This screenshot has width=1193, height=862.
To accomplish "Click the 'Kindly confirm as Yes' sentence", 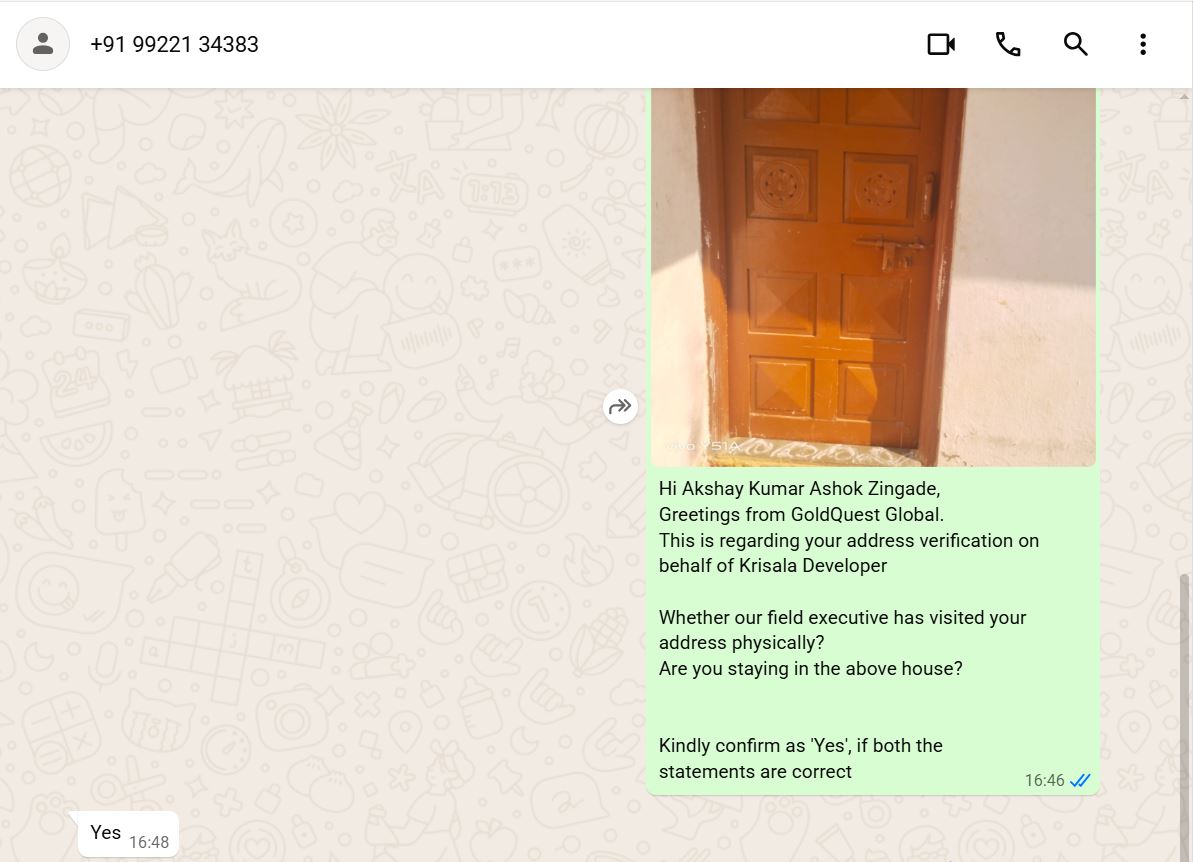I will (800, 759).
